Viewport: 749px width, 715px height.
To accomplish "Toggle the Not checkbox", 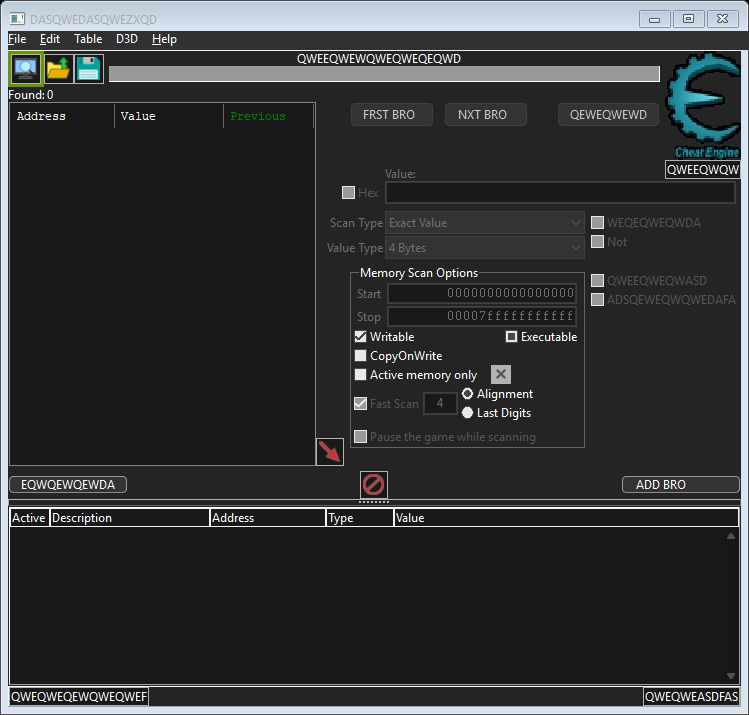I will click(x=598, y=242).
